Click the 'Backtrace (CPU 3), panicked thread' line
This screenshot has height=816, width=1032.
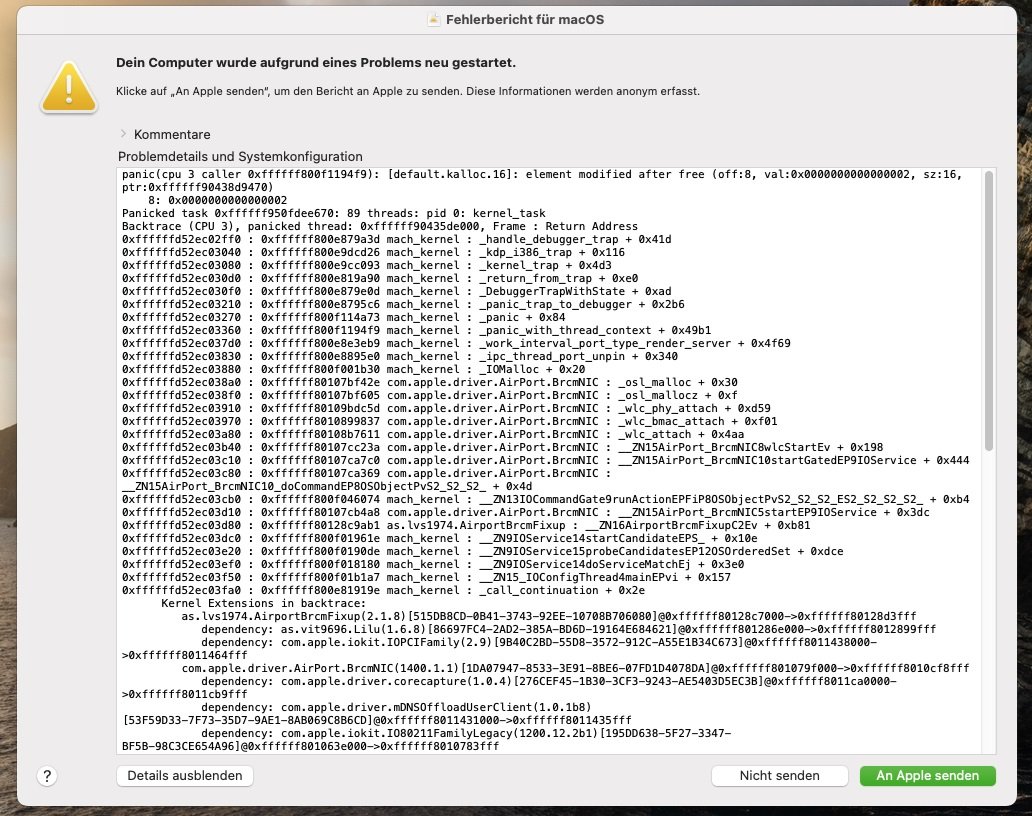coord(380,226)
